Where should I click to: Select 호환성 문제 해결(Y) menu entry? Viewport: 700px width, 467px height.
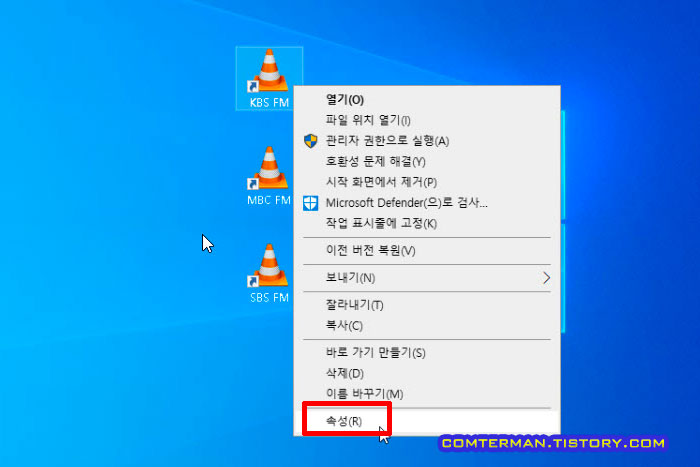pyautogui.click(x=427, y=162)
